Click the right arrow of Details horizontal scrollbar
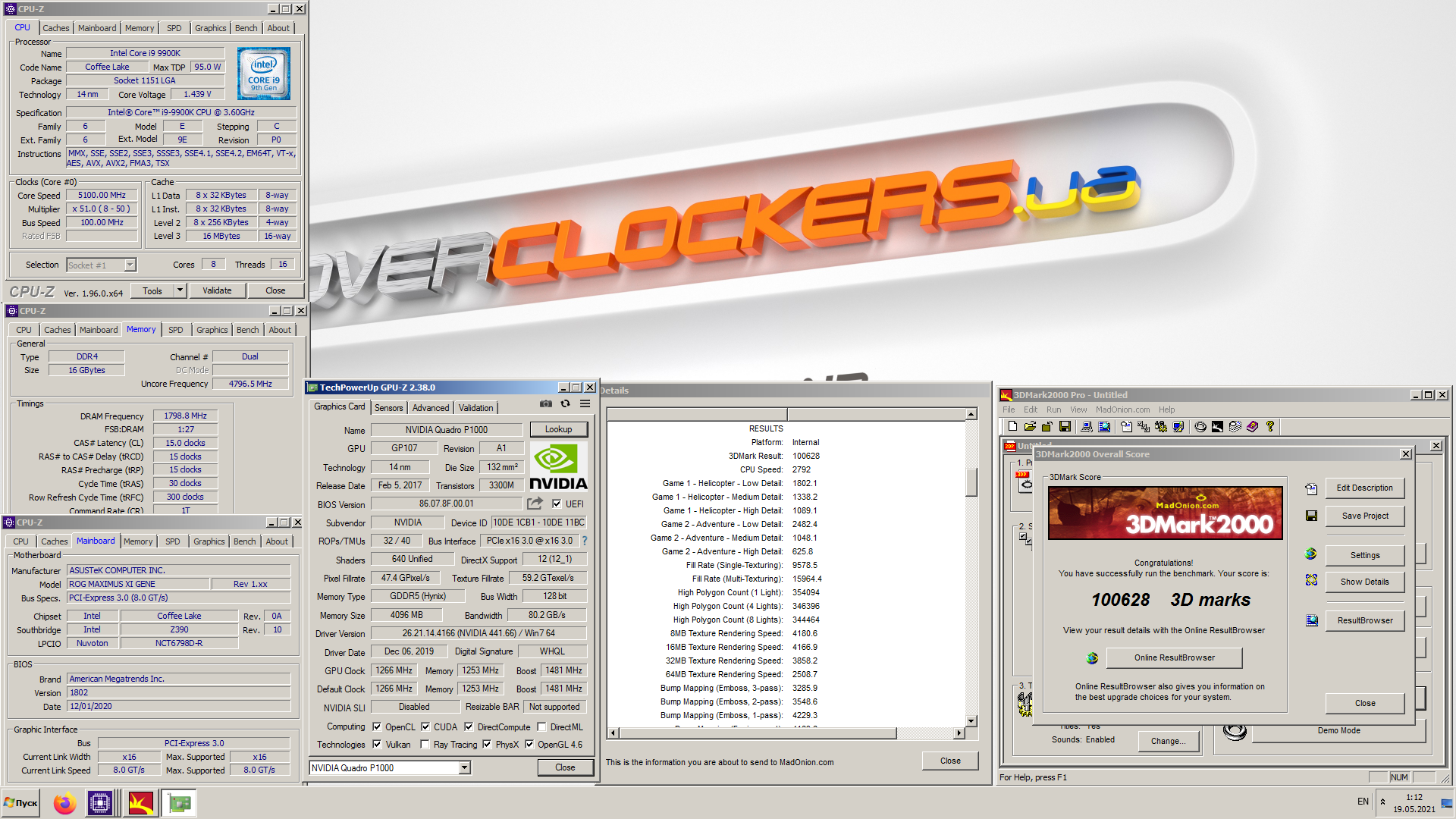The width and height of the screenshot is (1456, 819). 959,733
